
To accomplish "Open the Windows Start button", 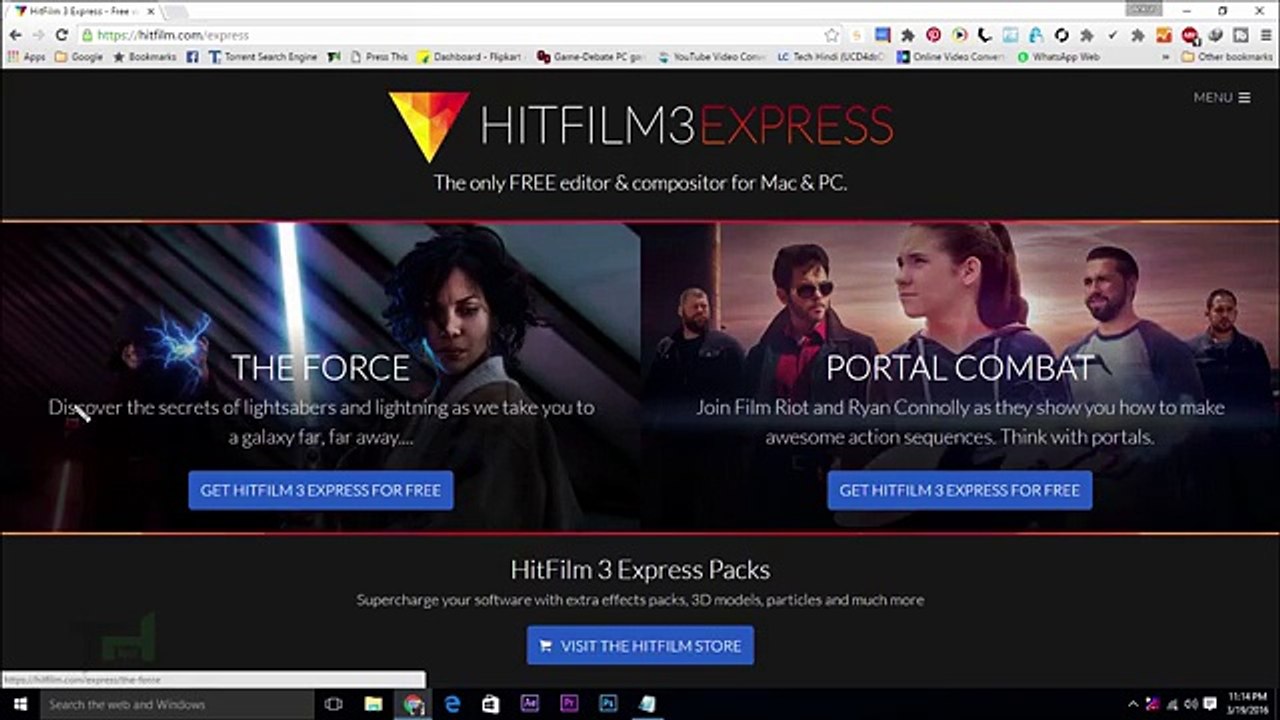I will 19,704.
